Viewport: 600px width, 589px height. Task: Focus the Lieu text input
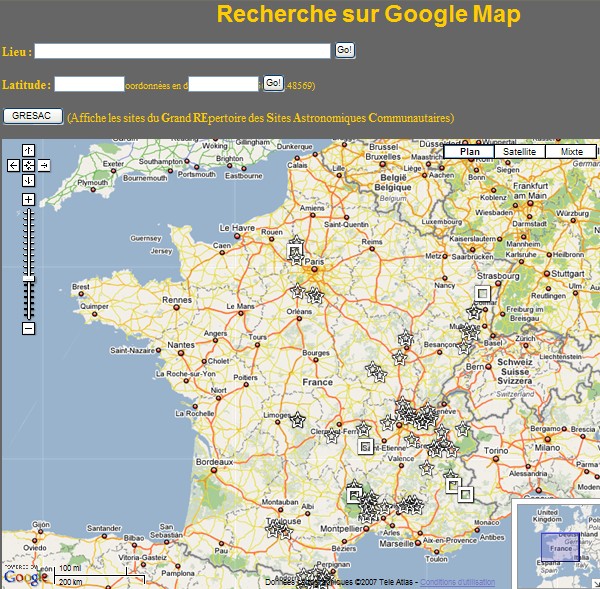182,51
